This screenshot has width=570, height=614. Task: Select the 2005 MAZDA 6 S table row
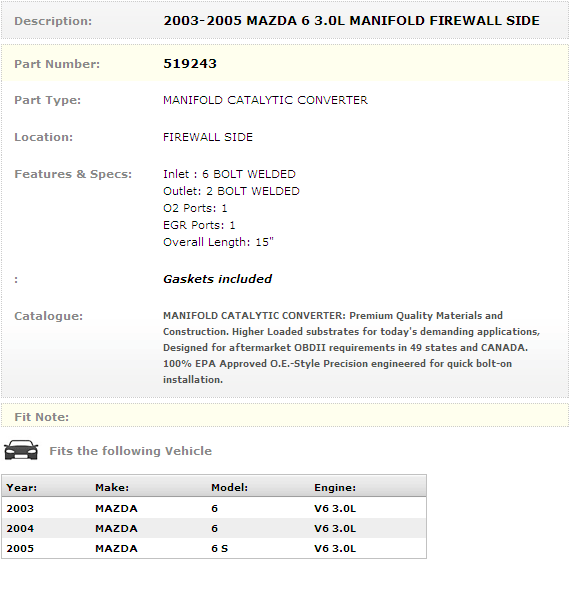[x=214, y=548]
